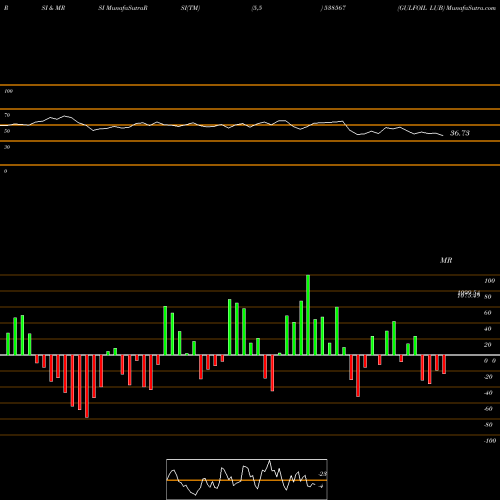Image resolution: width=500 pixels, height=500 pixels.
Task: Click the 70 level label on RSI axis
Action: click(7, 115)
